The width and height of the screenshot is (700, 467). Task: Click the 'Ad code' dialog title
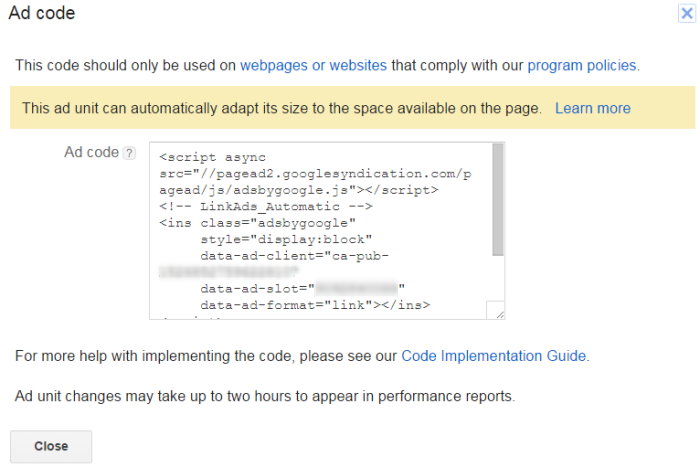pyautogui.click(x=42, y=13)
